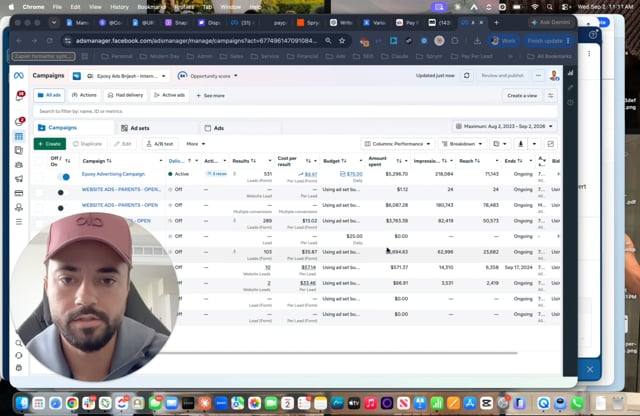The width and height of the screenshot is (640, 416).
Task: Open the More dropdown in table toolbar
Action: click(x=196, y=144)
